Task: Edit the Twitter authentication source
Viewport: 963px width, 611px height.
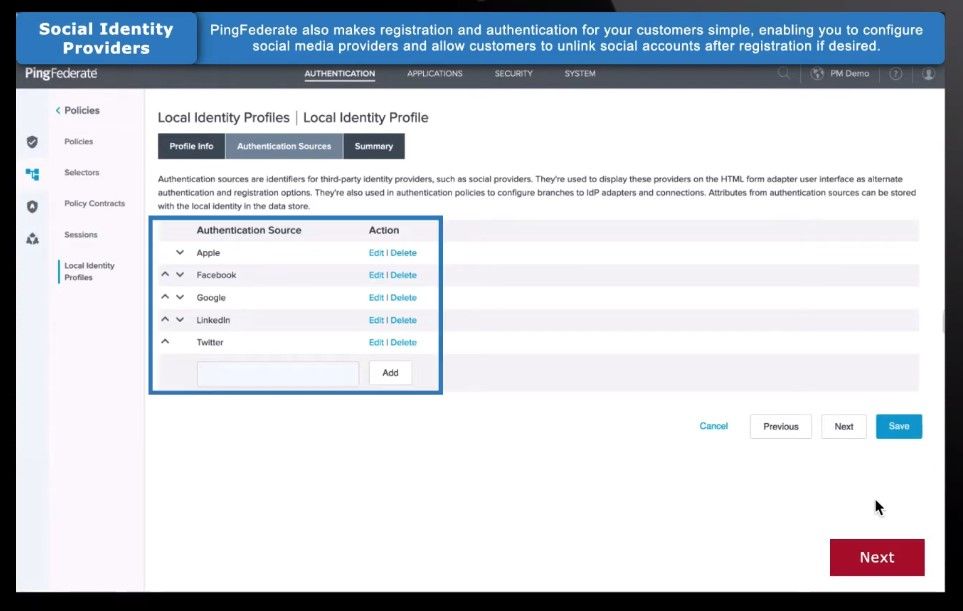Action: point(376,343)
